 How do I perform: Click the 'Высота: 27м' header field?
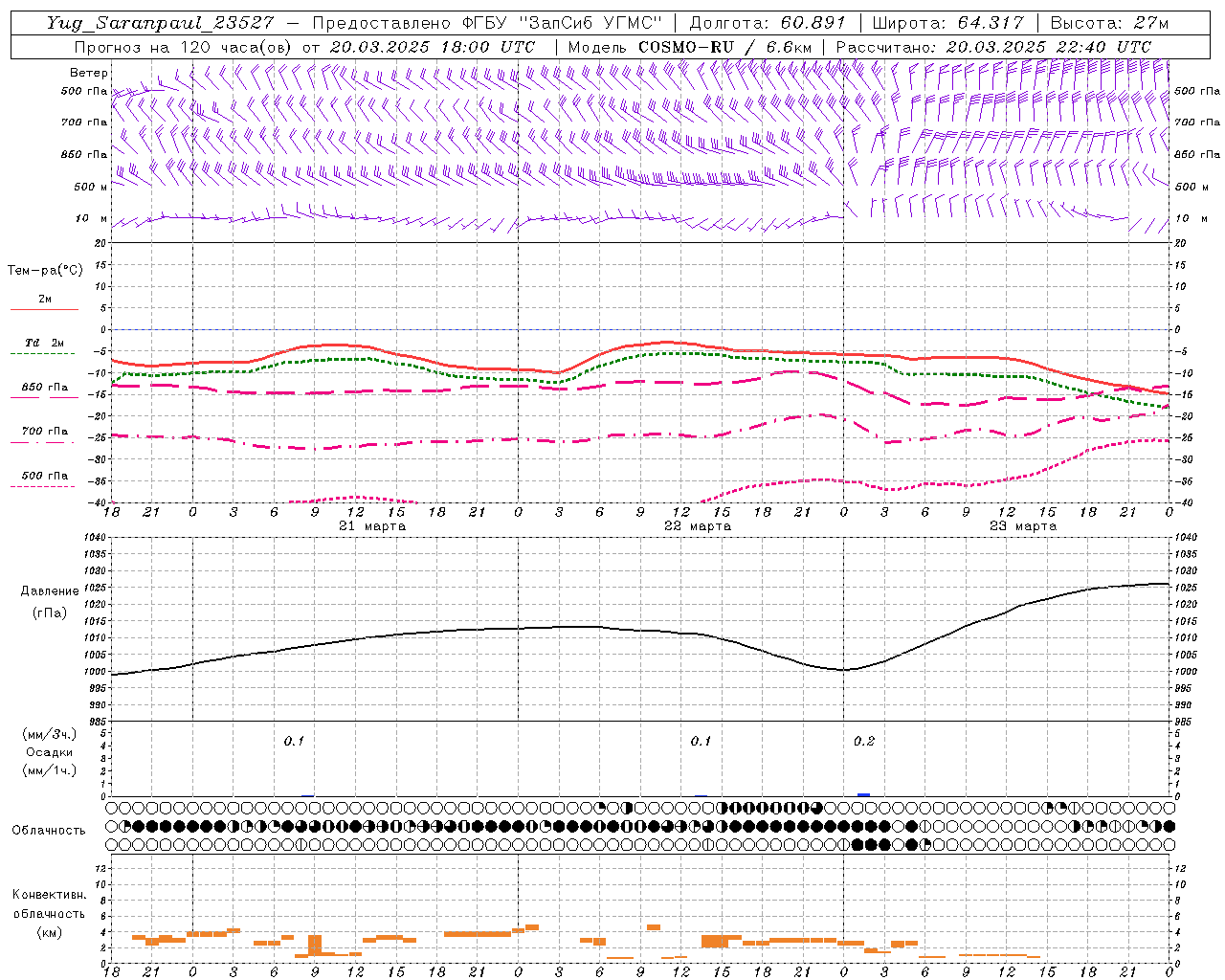[1109, 23]
